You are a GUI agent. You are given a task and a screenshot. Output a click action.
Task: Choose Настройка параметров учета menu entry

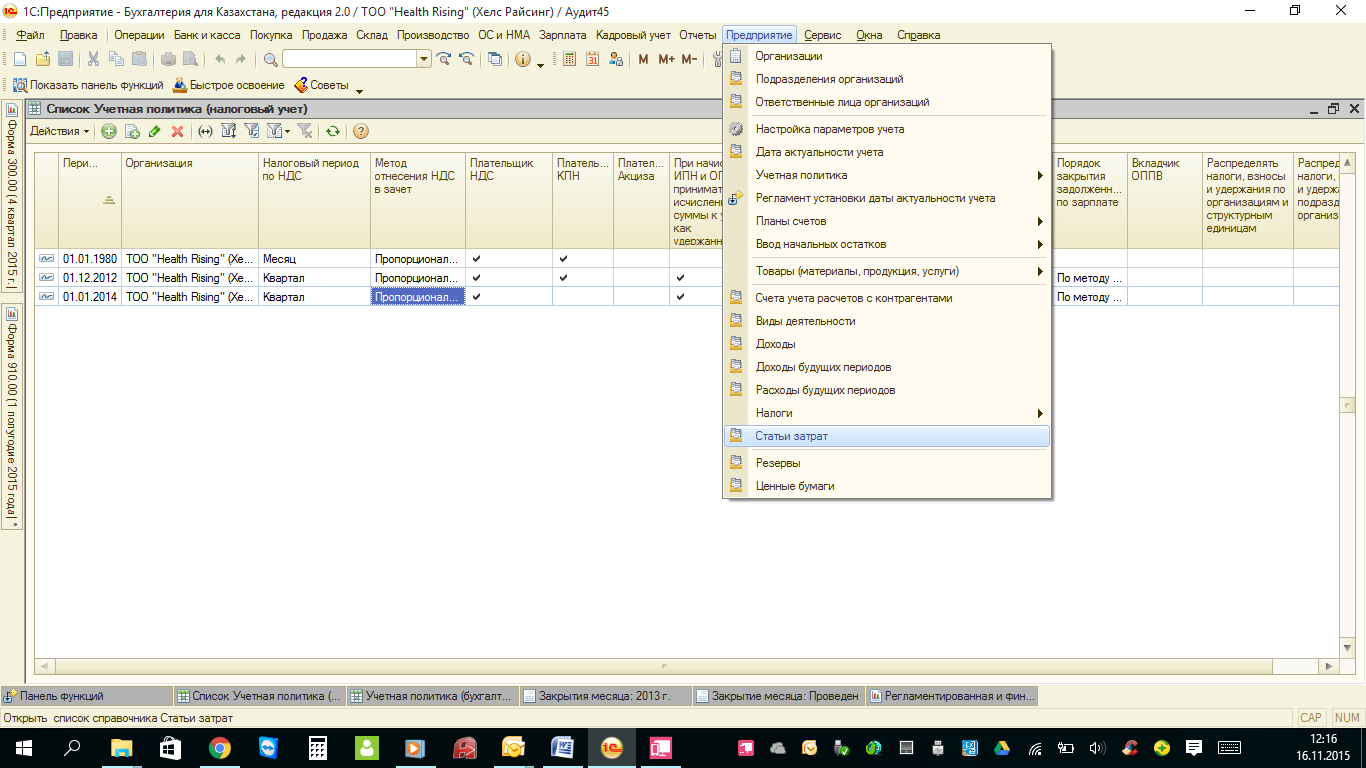tap(887, 129)
